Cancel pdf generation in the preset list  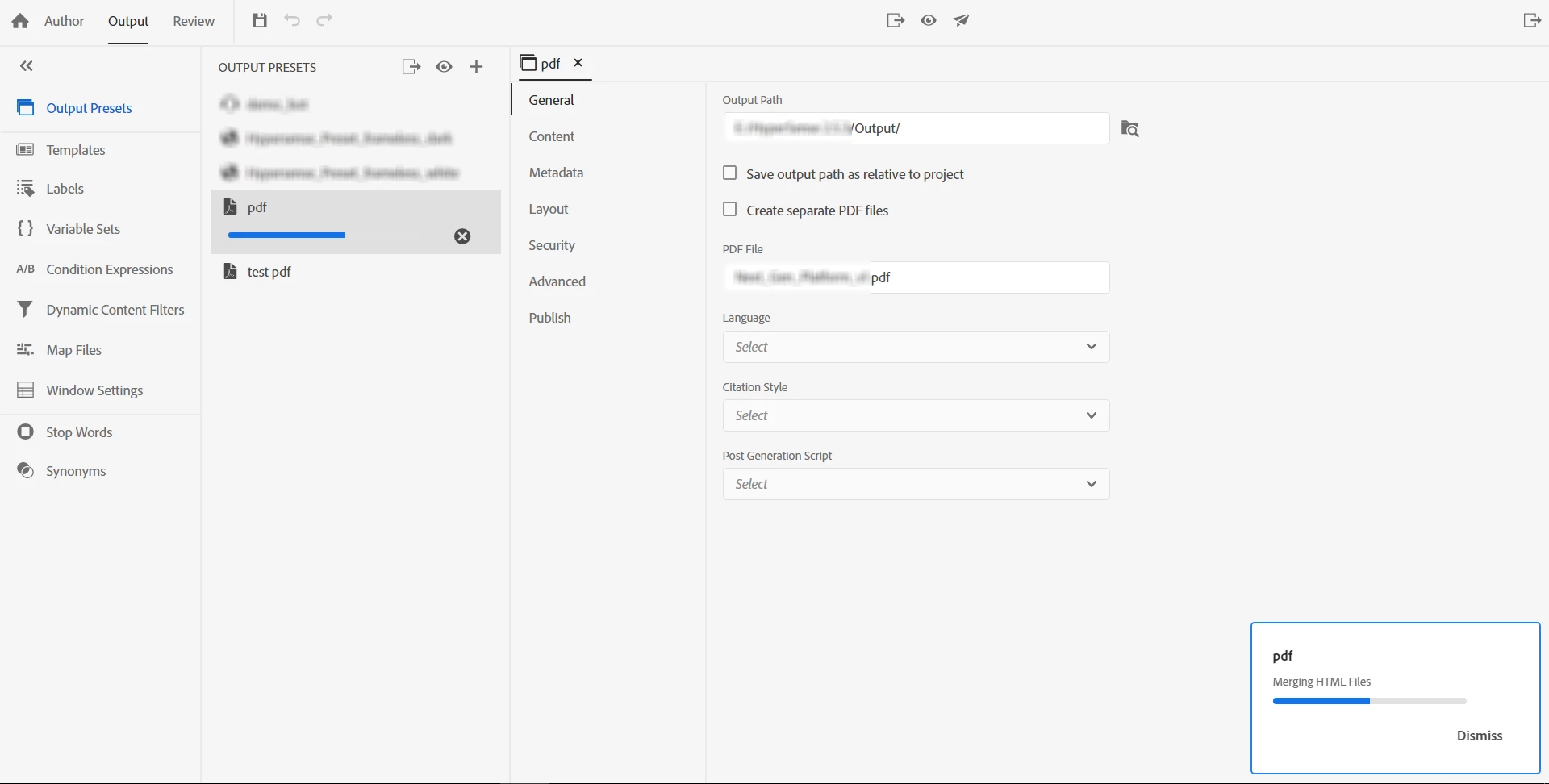[x=462, y=236]
